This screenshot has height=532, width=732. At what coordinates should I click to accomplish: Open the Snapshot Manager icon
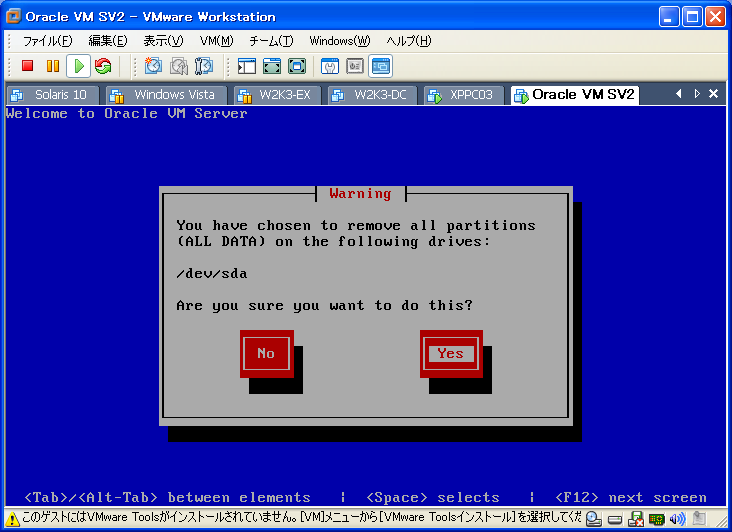204,66
